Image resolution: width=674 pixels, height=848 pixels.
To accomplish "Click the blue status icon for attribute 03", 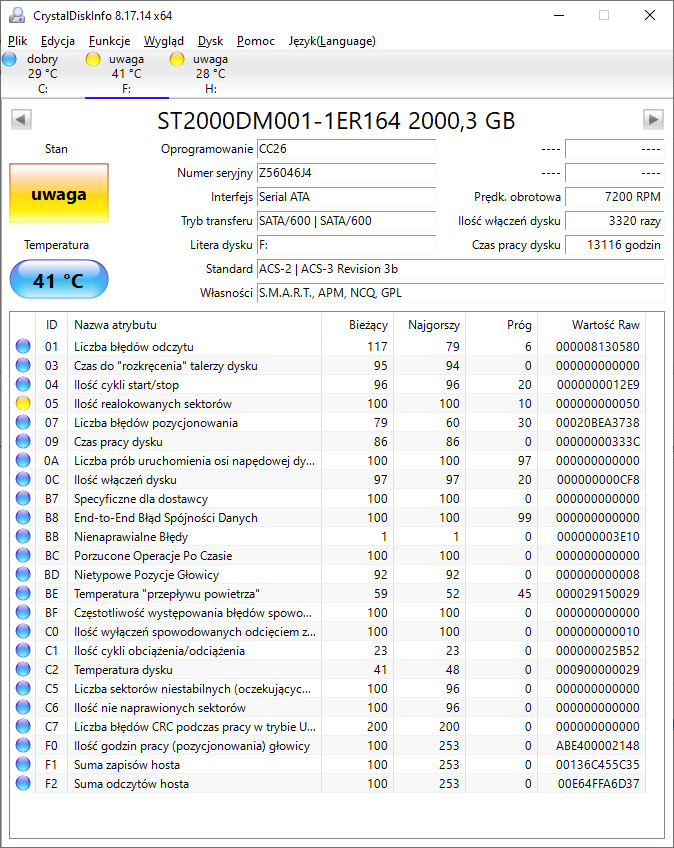I will click(23, 366).
